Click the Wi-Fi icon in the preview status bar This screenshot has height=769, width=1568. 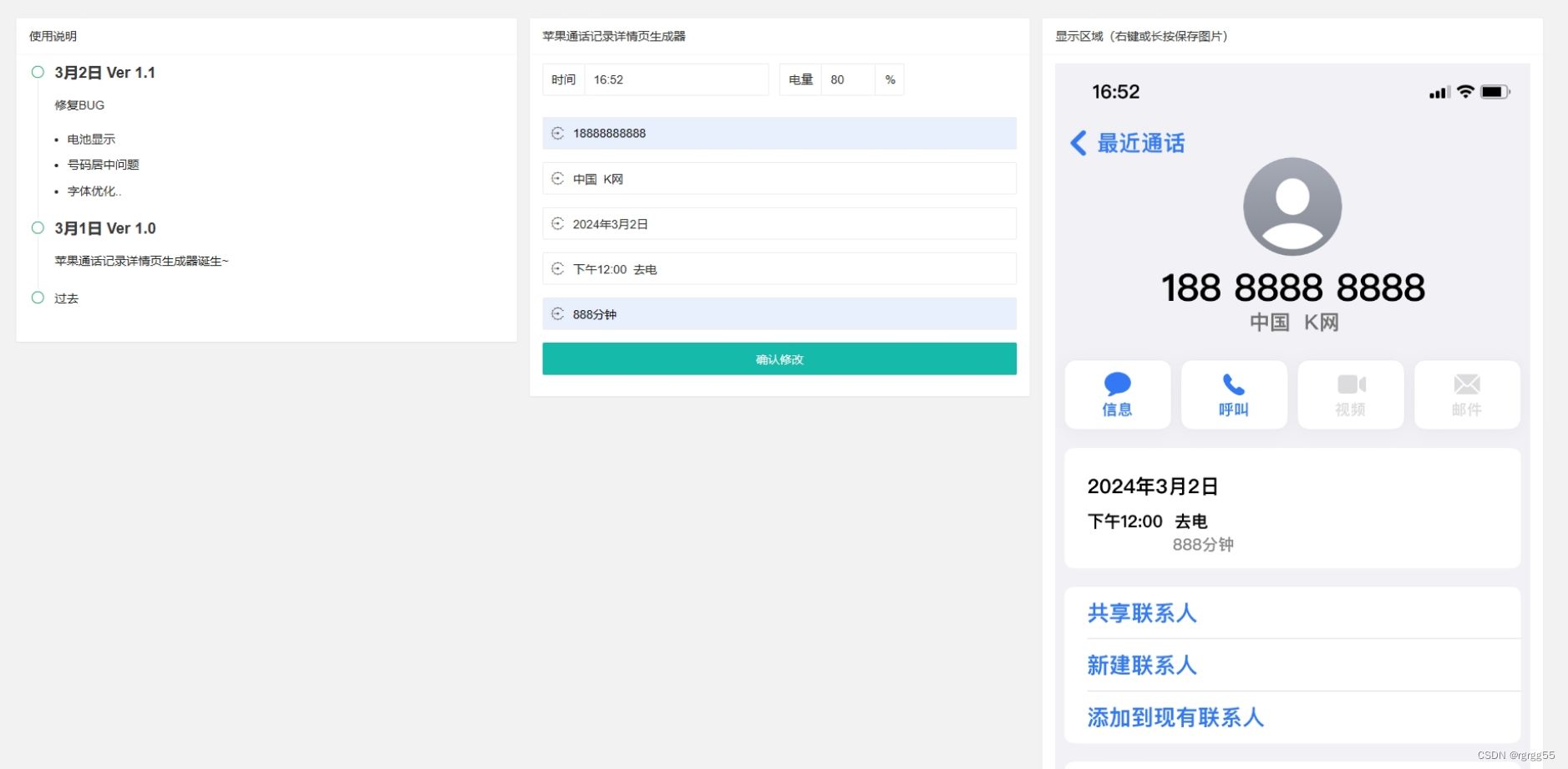[1467, 92]
